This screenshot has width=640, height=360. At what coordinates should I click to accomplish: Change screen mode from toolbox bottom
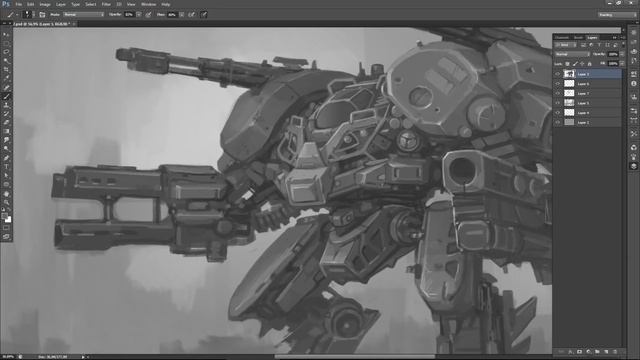(x=6, y=237)
